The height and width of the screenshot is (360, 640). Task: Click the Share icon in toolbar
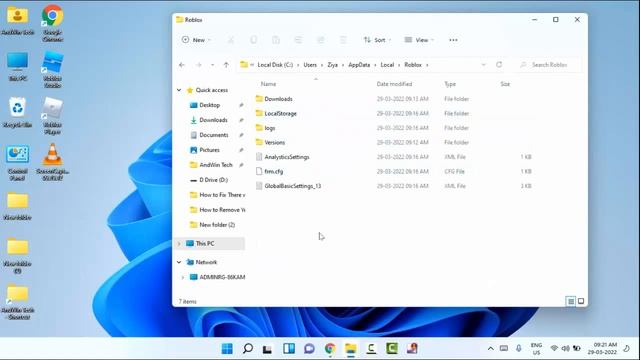[x=321, y=40]
